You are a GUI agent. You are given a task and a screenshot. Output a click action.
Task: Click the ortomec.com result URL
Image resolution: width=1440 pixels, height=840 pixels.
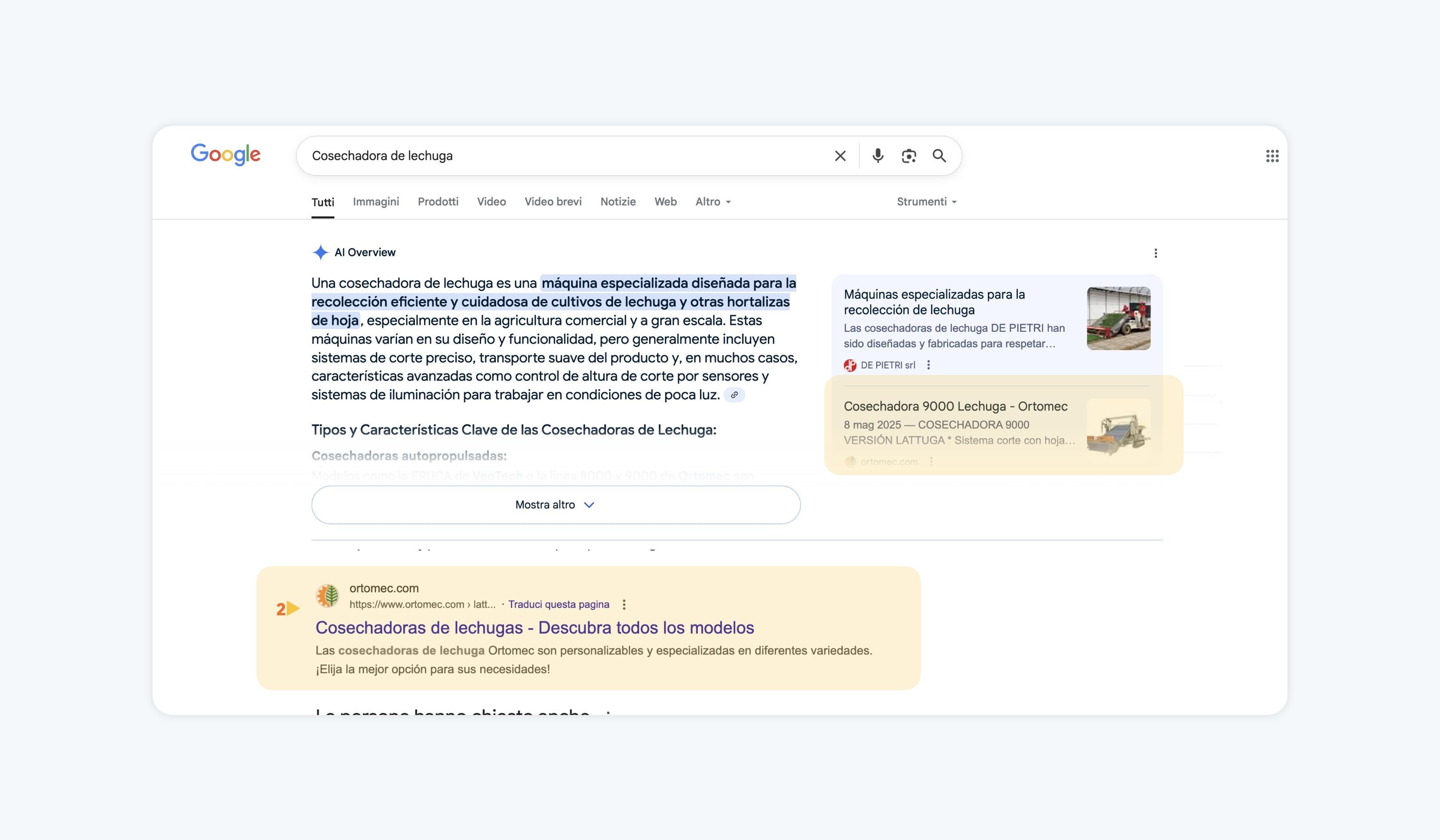tap(422, 605)
